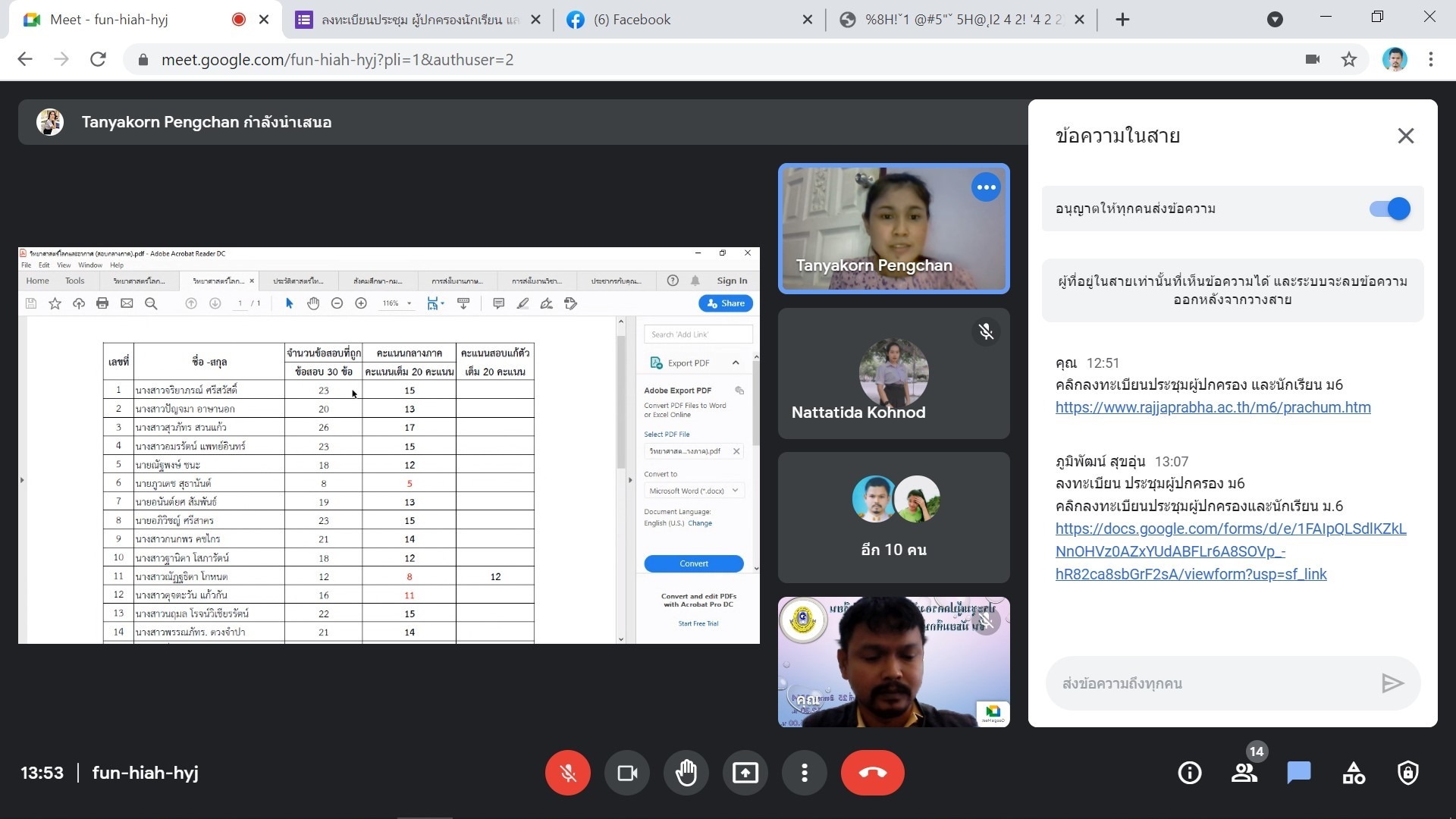Close the Facebook tab
The height and width of the screenshot is (819, 1456).
[x=808, y=20]
